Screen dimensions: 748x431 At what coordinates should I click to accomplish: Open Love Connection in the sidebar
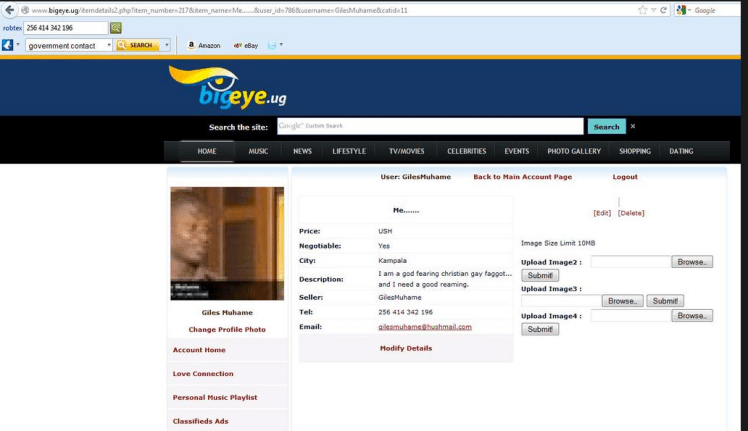tap(203, 374)
